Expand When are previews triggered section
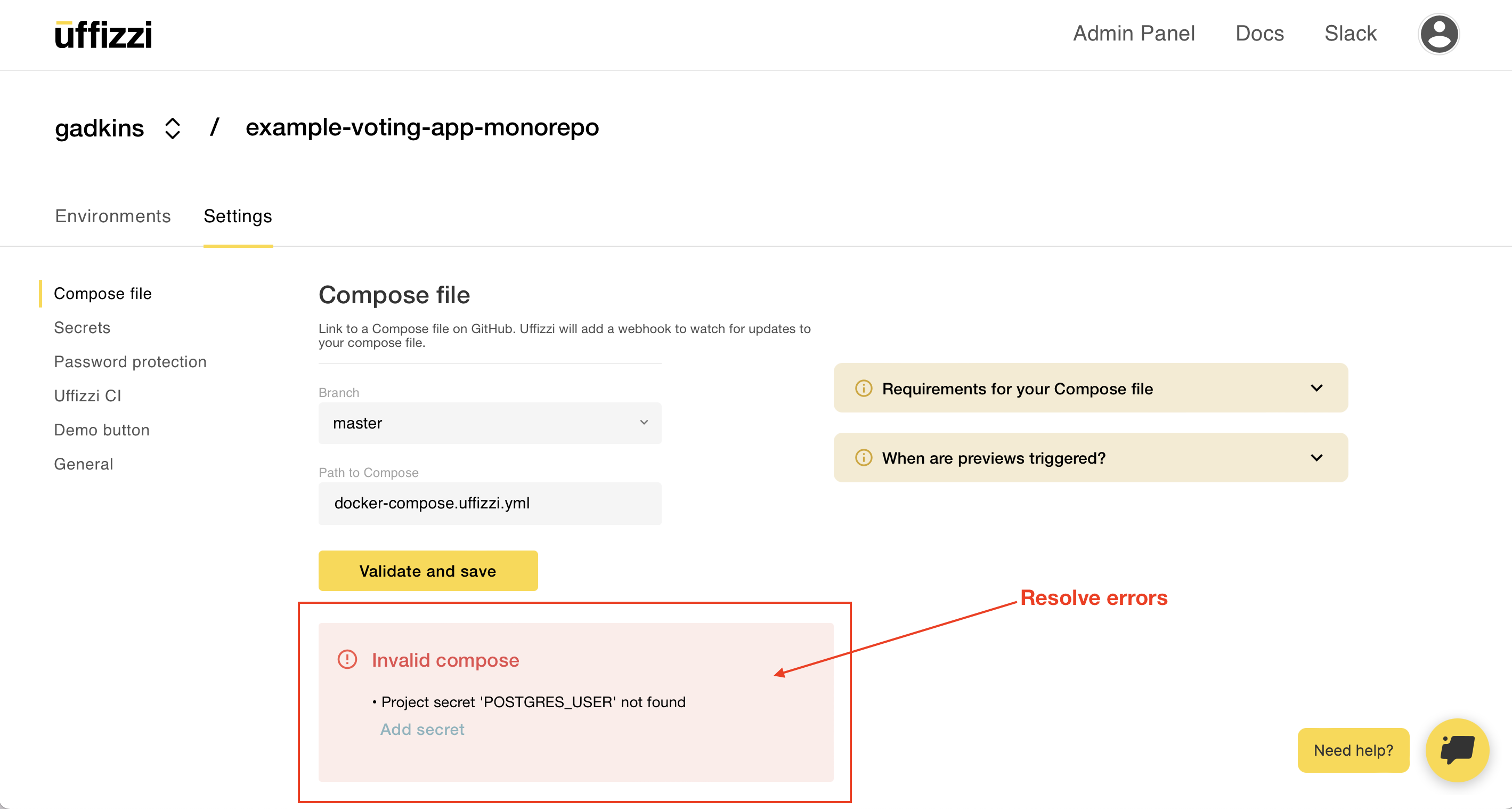Image resolution: width=1512 pixels, height=809 pixels. [x=1316, y=457]
